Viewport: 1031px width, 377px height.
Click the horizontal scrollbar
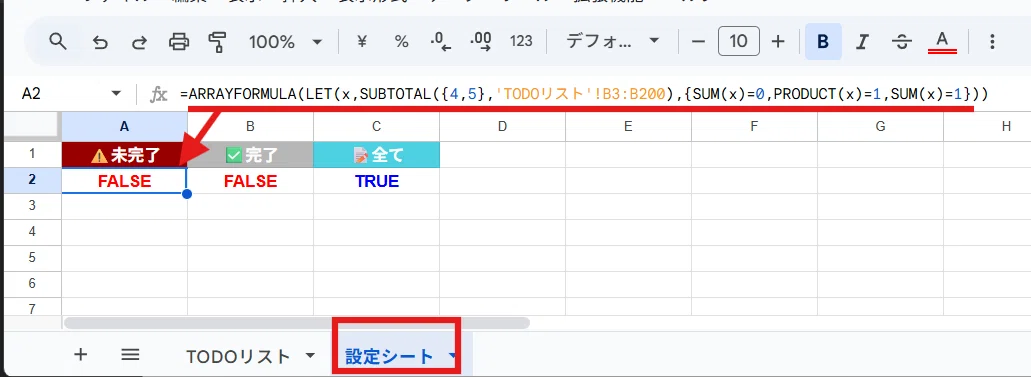(x=297, y=323)
